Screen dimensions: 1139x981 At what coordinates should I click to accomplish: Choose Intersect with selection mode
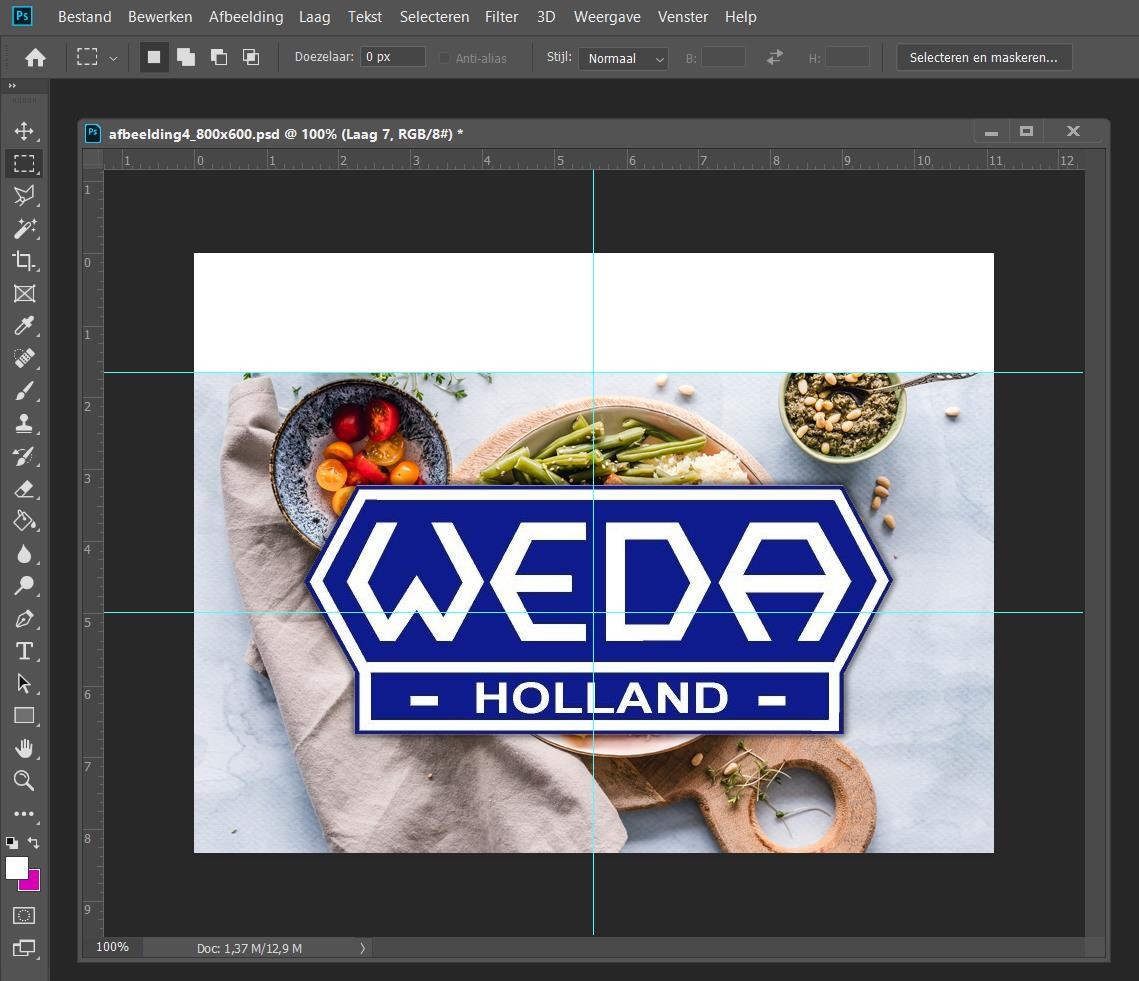tap(251, 57)
